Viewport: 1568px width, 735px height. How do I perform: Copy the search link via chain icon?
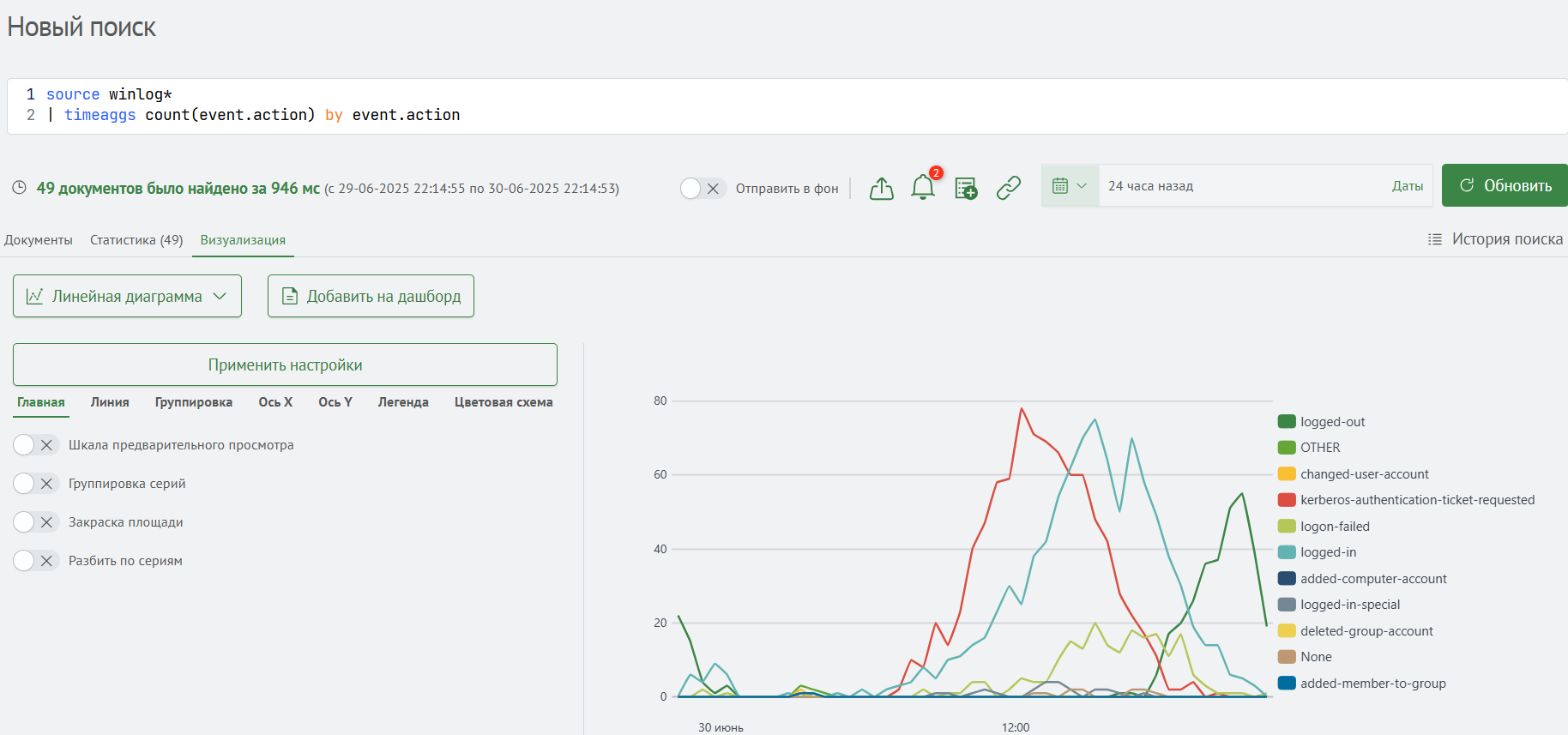1009,188
